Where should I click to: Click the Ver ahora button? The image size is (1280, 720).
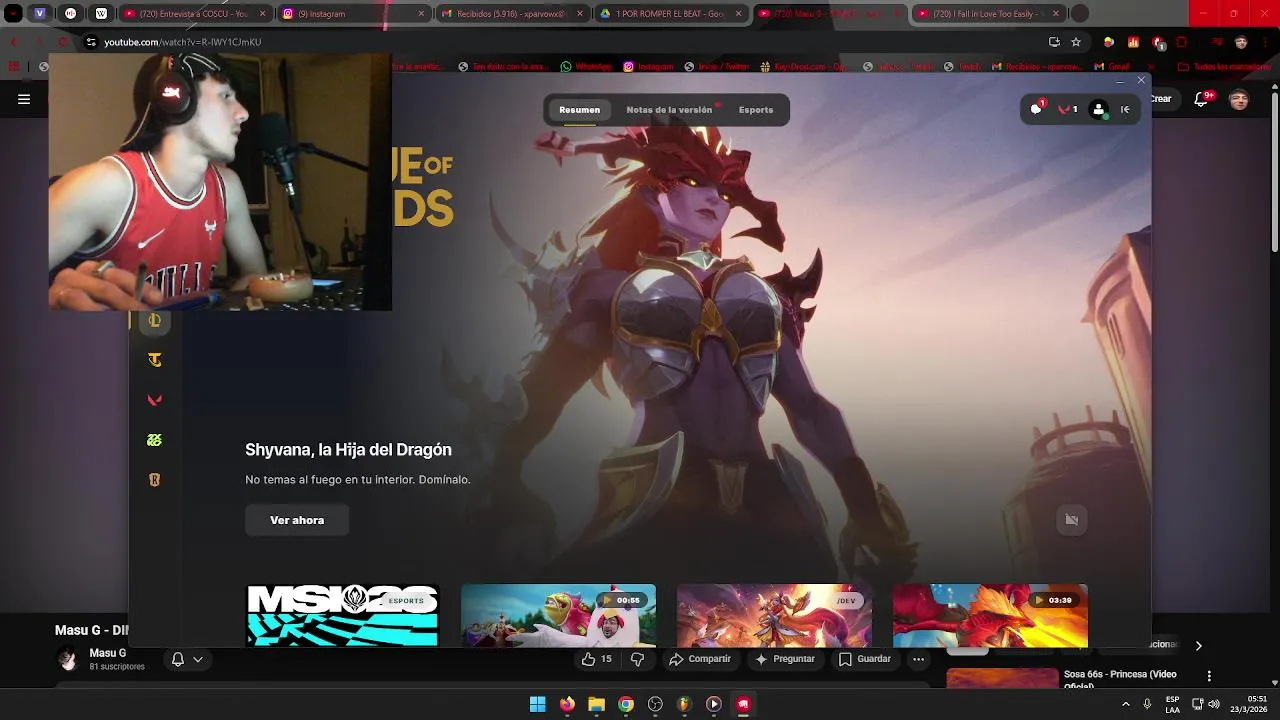pos(297,520)
